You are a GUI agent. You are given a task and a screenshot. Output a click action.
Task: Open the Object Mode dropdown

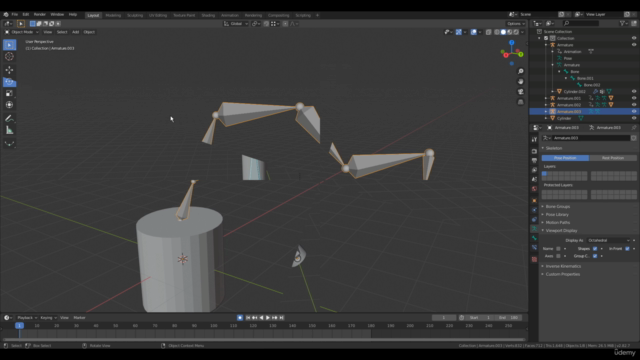[x=22, y=32]
